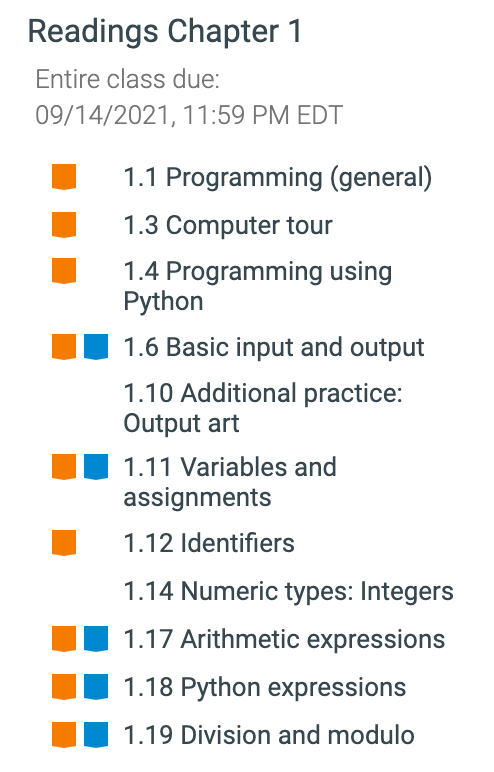Click the Readings Chapter 1 heading
Screen dimensions: 494x772
[165, 32]
